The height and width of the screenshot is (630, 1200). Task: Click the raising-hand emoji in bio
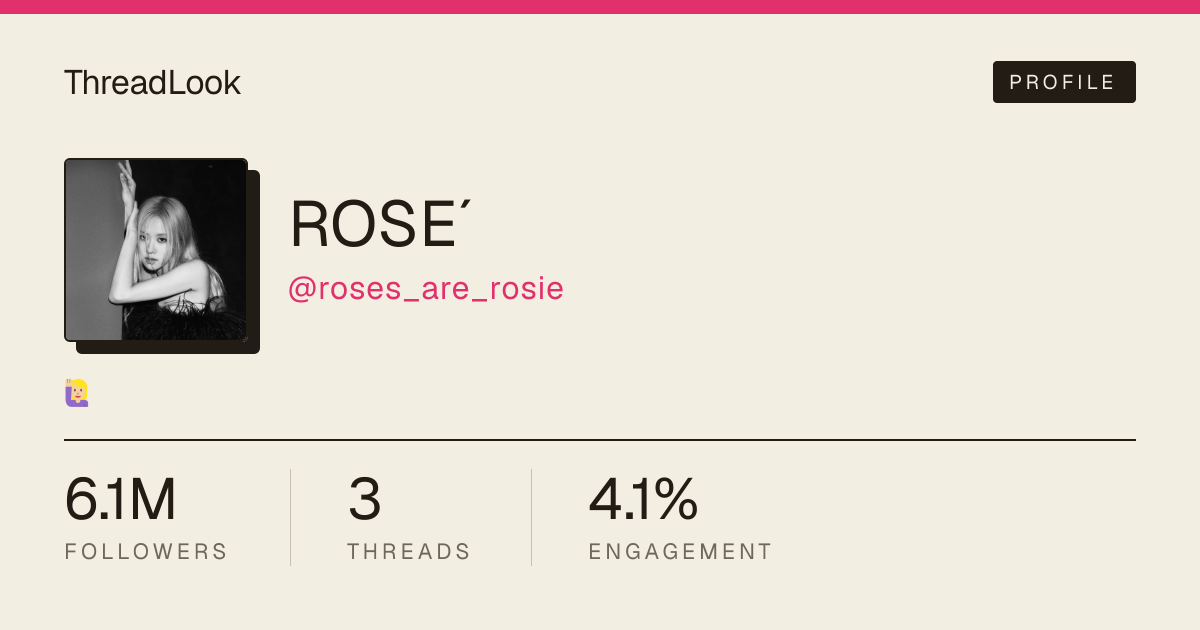(x=77, y=393)
